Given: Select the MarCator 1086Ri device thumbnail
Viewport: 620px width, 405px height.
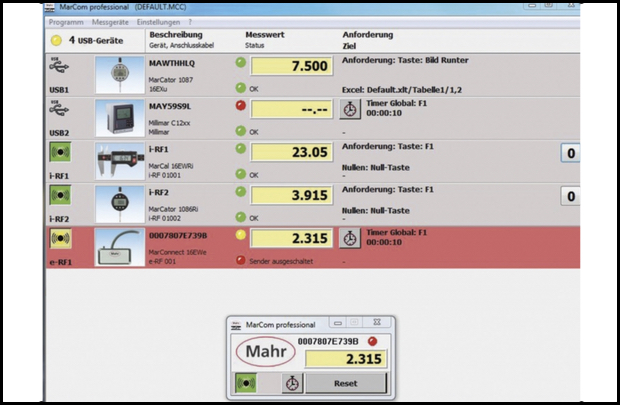Looking at the screenshot, I should coord(119,204).
